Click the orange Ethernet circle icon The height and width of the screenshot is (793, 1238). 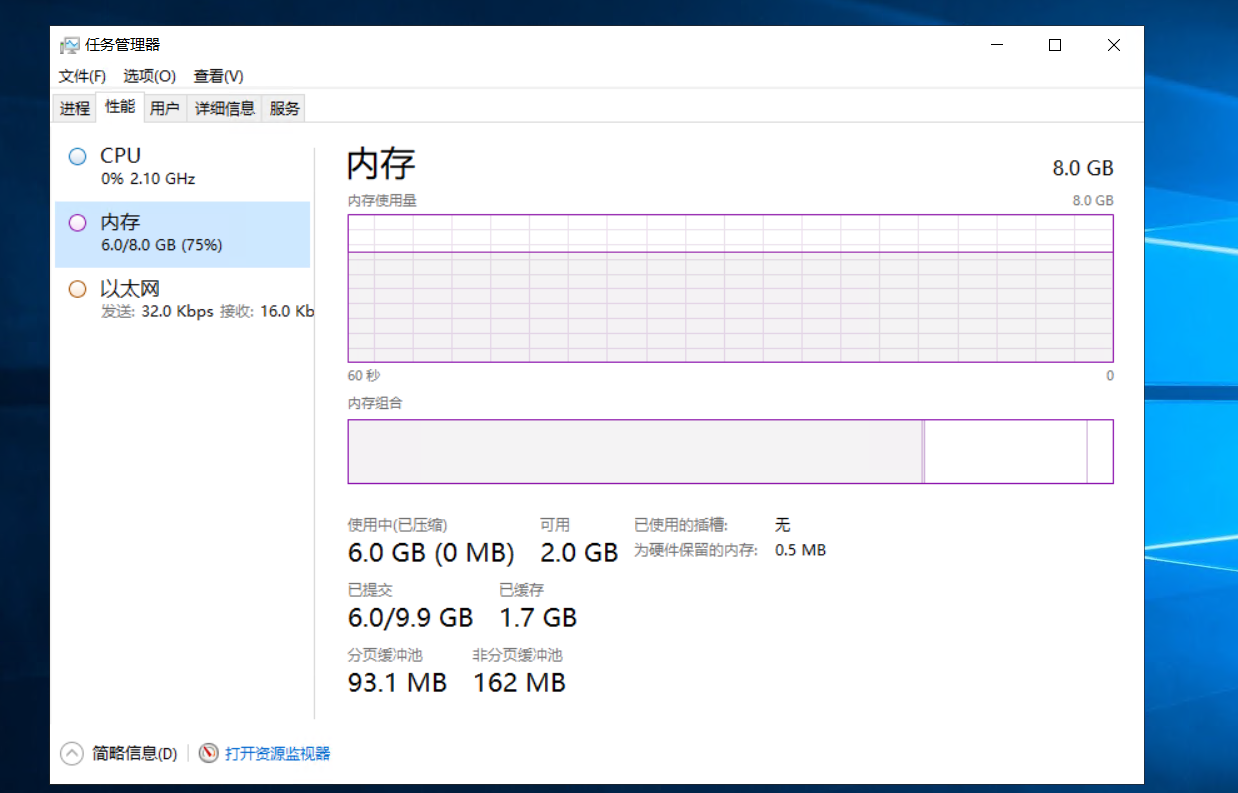(77, 289)
